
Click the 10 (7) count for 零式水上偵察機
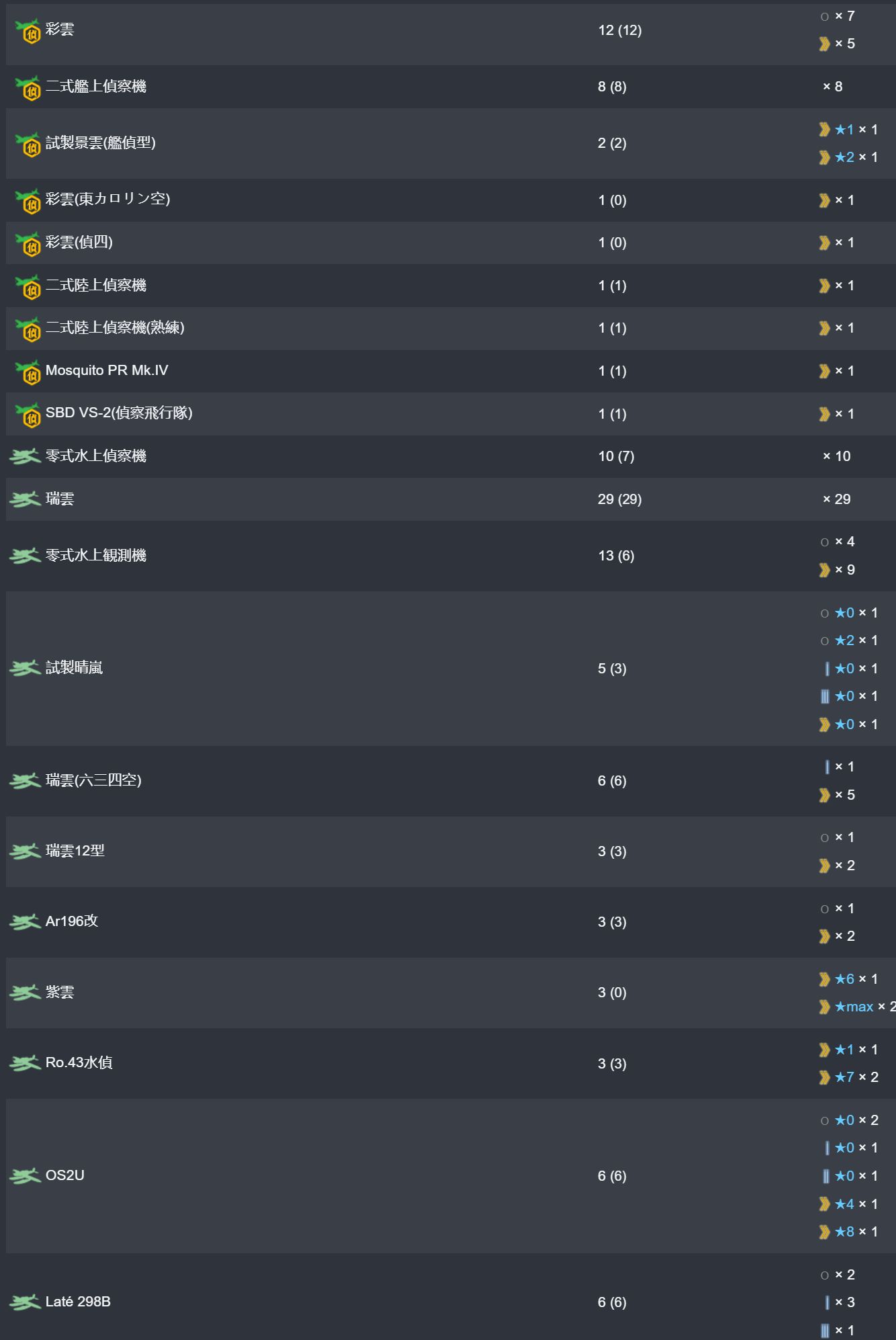click(x=616, y=456)
